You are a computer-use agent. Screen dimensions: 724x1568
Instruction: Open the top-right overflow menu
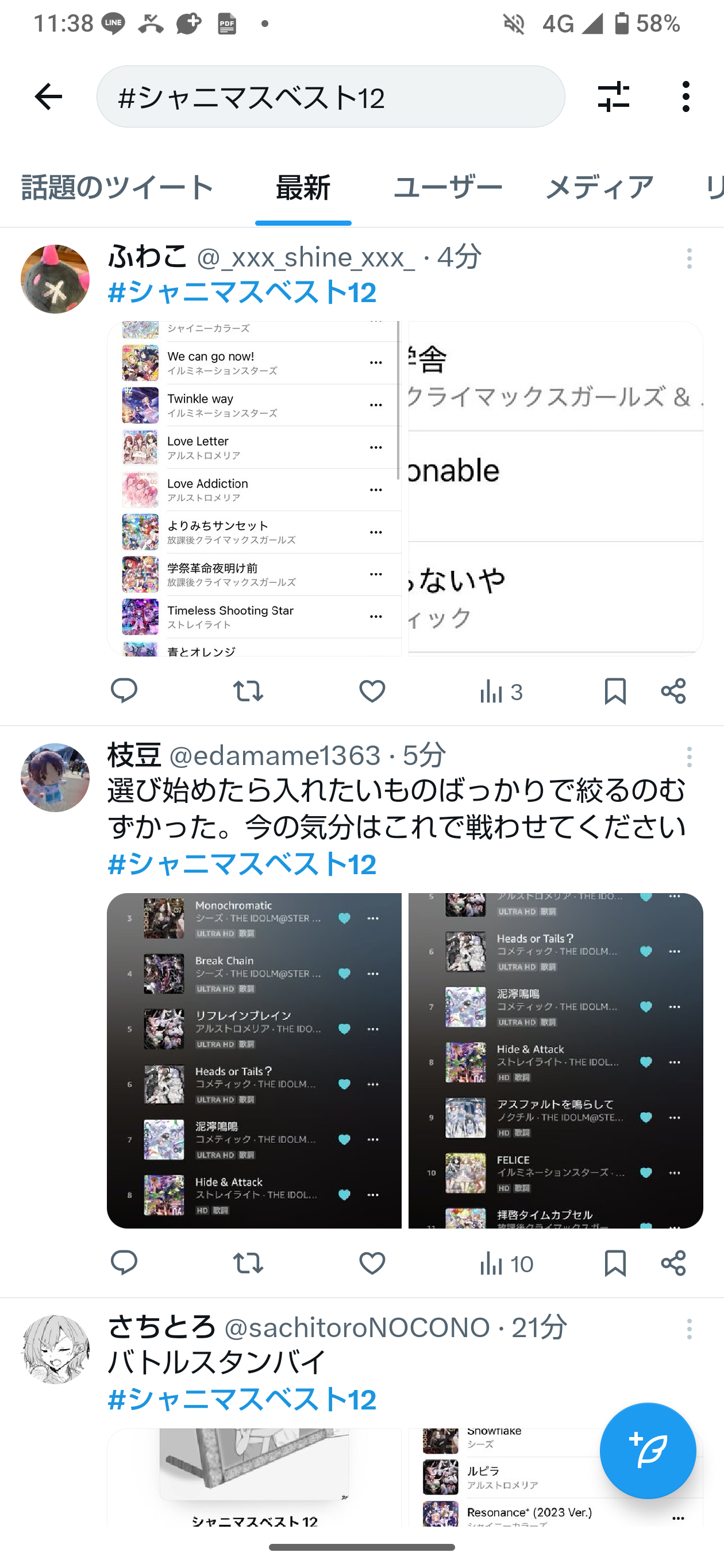(686, 97)
